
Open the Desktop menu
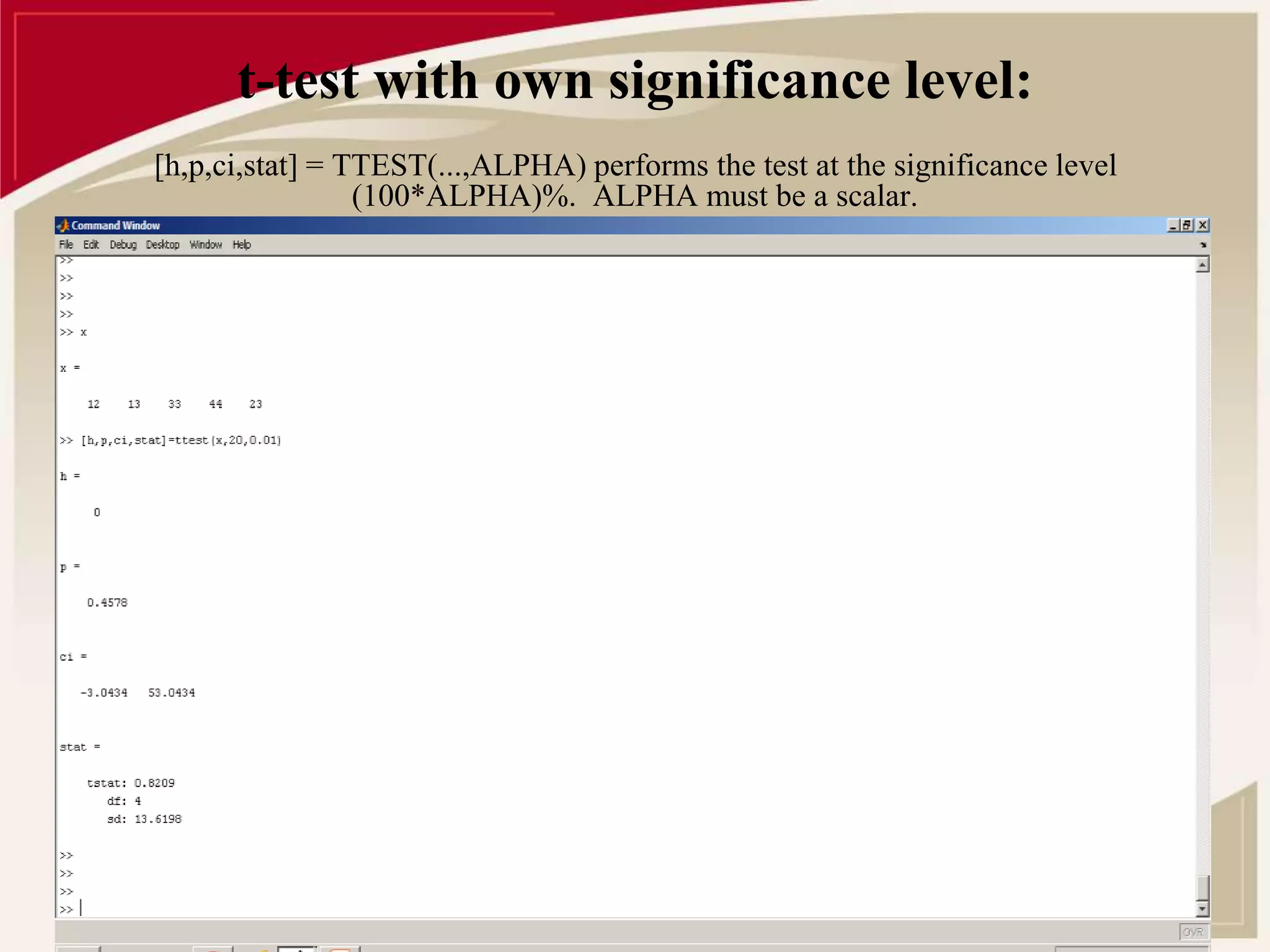[162, 245]
